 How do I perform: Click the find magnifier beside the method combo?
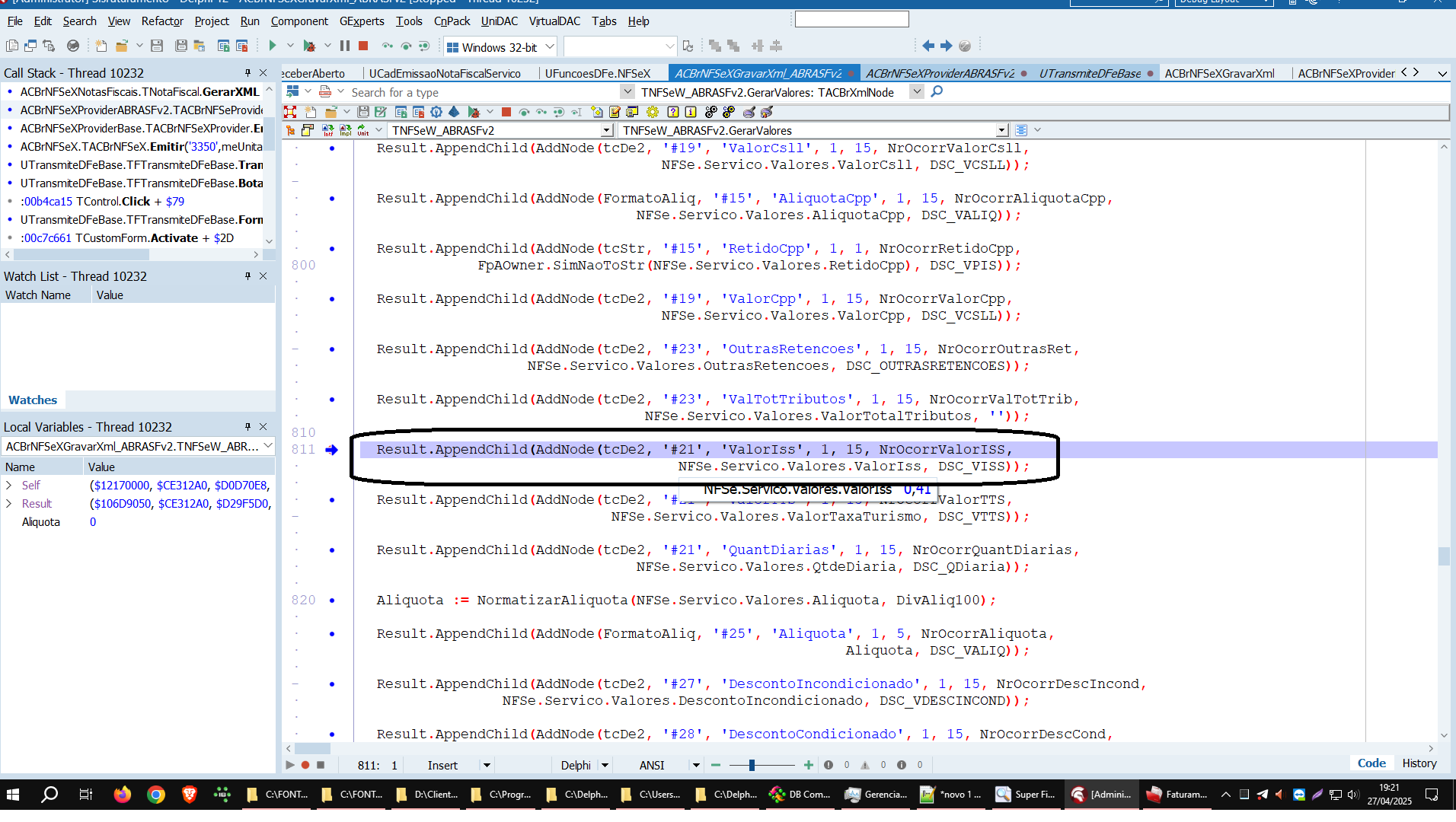[937, 91]
